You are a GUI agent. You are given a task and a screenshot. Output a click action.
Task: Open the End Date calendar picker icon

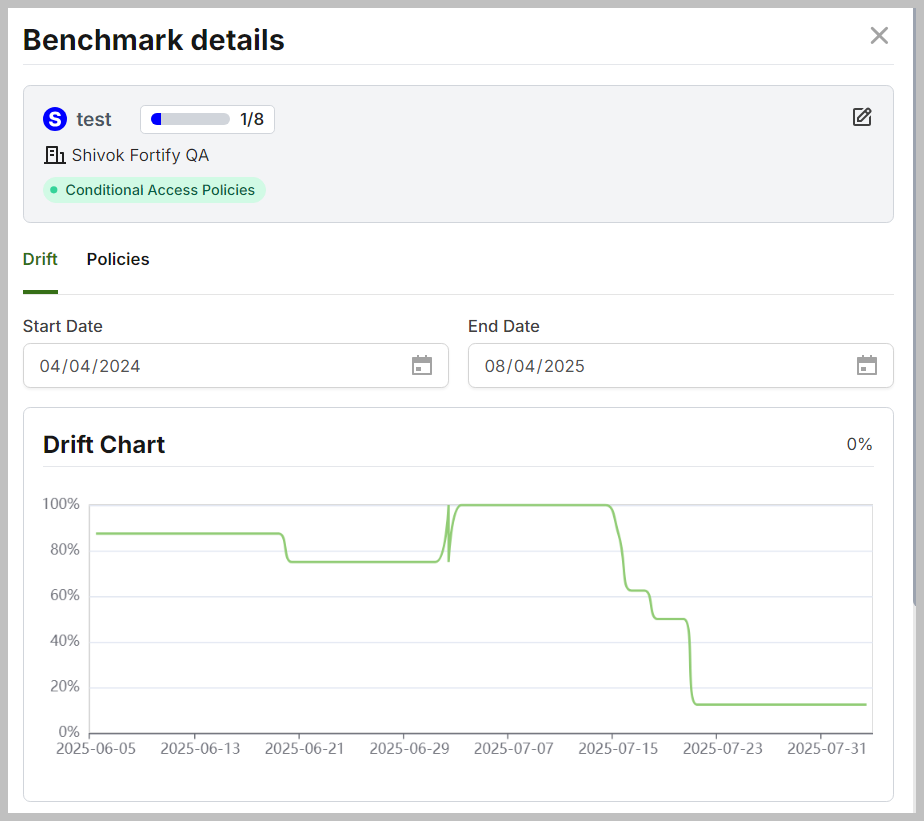(x=866, y=366)
